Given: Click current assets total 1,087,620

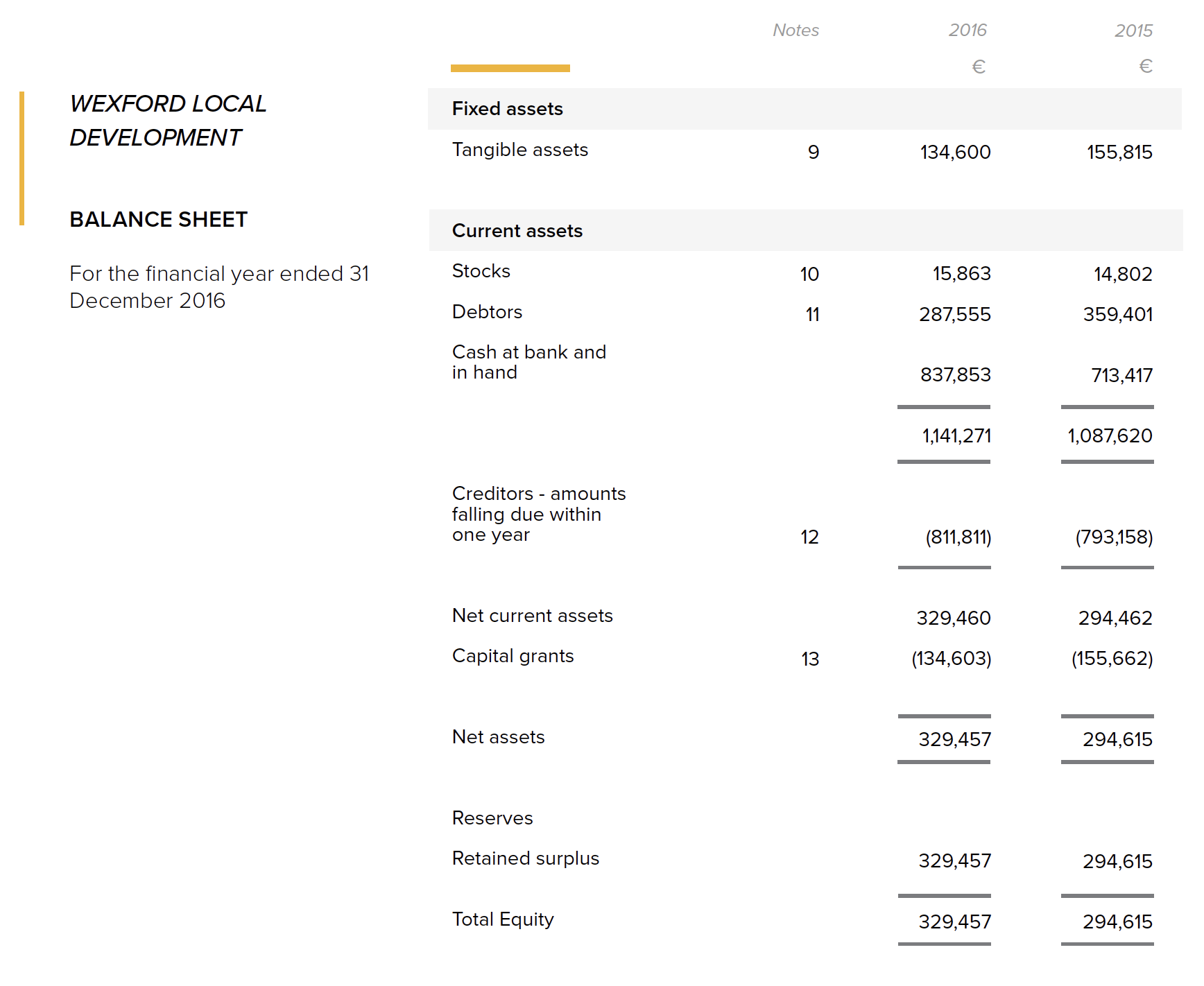Looking at the screenshot, I should [x=1110, y=436].
